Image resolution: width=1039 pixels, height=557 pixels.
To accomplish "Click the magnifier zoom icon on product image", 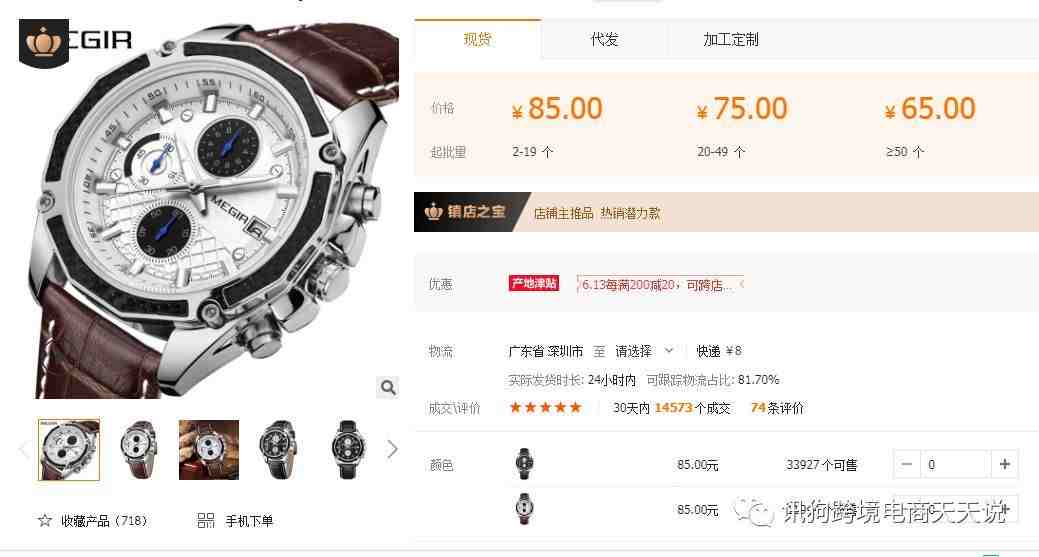I will point(388,387).
